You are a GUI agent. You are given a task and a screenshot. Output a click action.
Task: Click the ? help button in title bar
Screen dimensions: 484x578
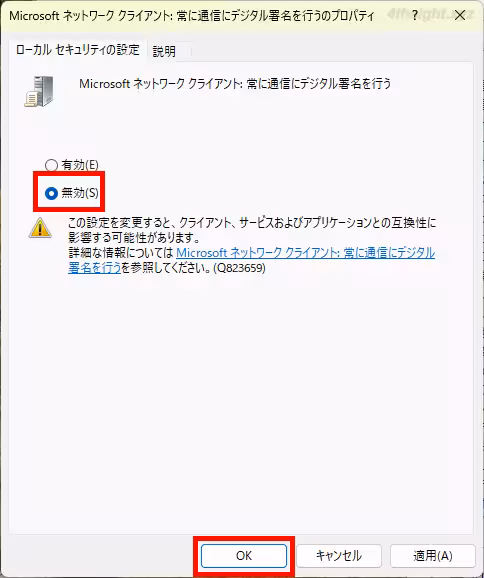click(415, 15)
